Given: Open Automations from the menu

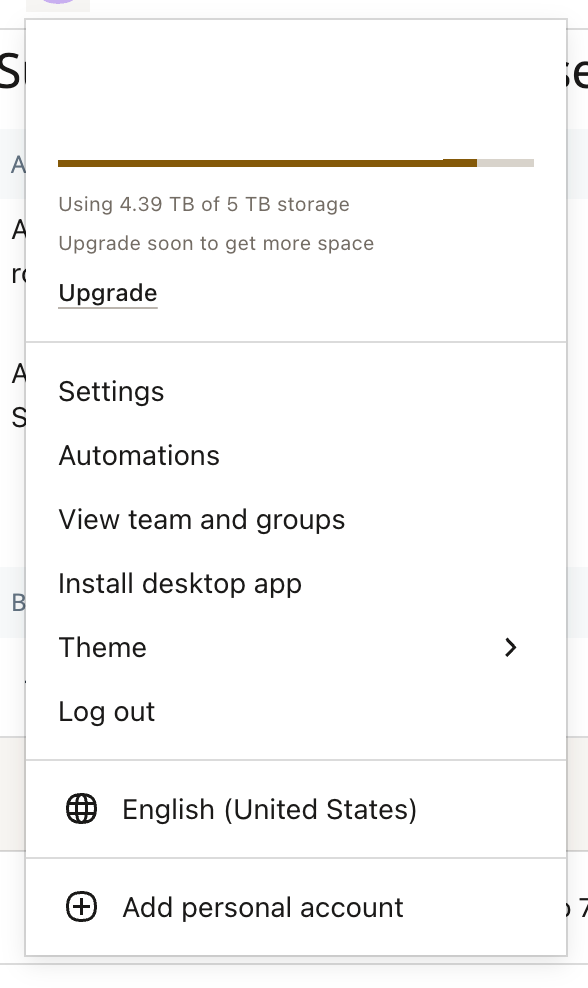Looking at the screenshot, I should tap(138, 455).
